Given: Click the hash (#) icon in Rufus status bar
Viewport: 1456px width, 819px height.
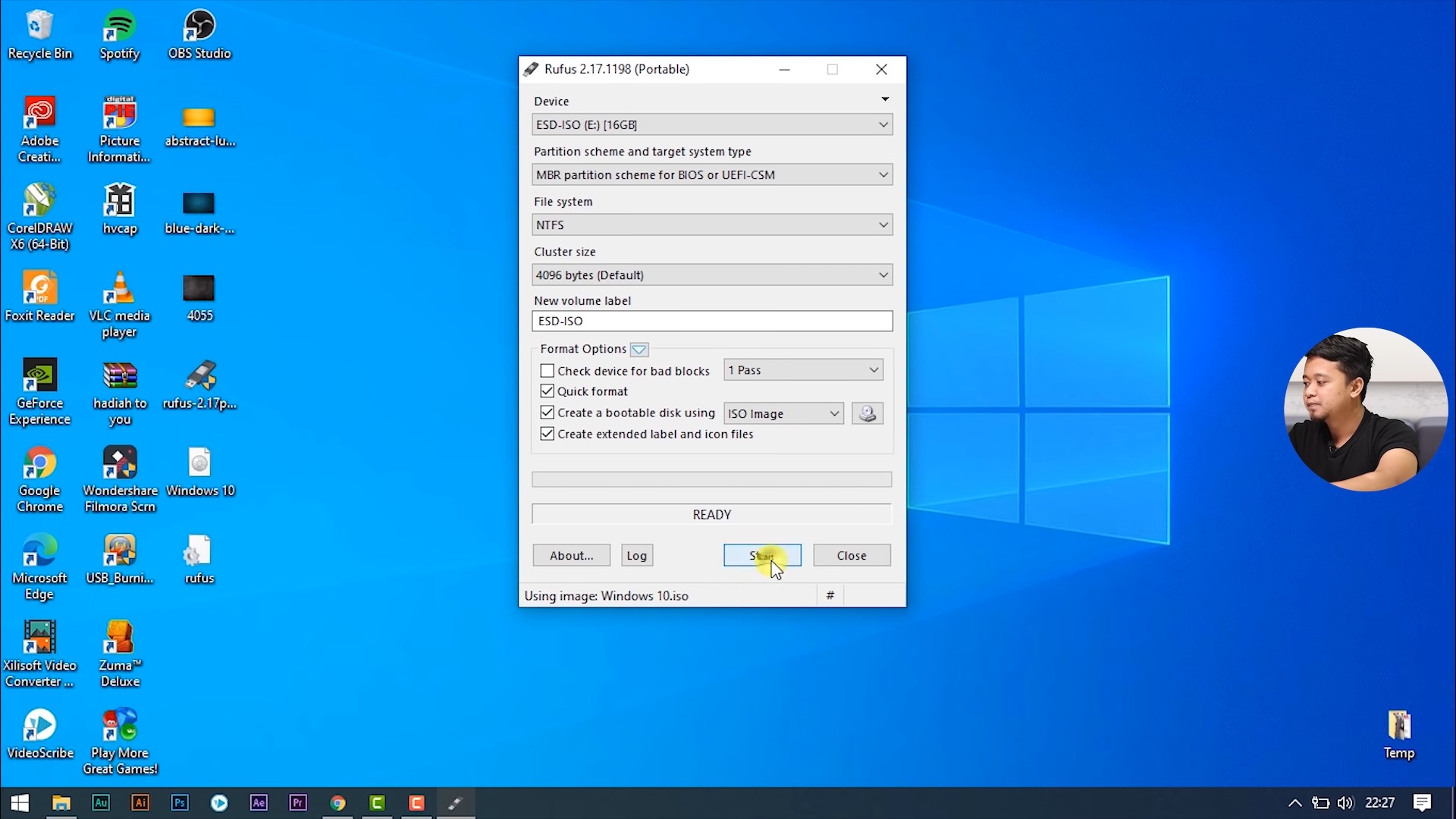Looking at the screenshot, I should click(830, 595).
